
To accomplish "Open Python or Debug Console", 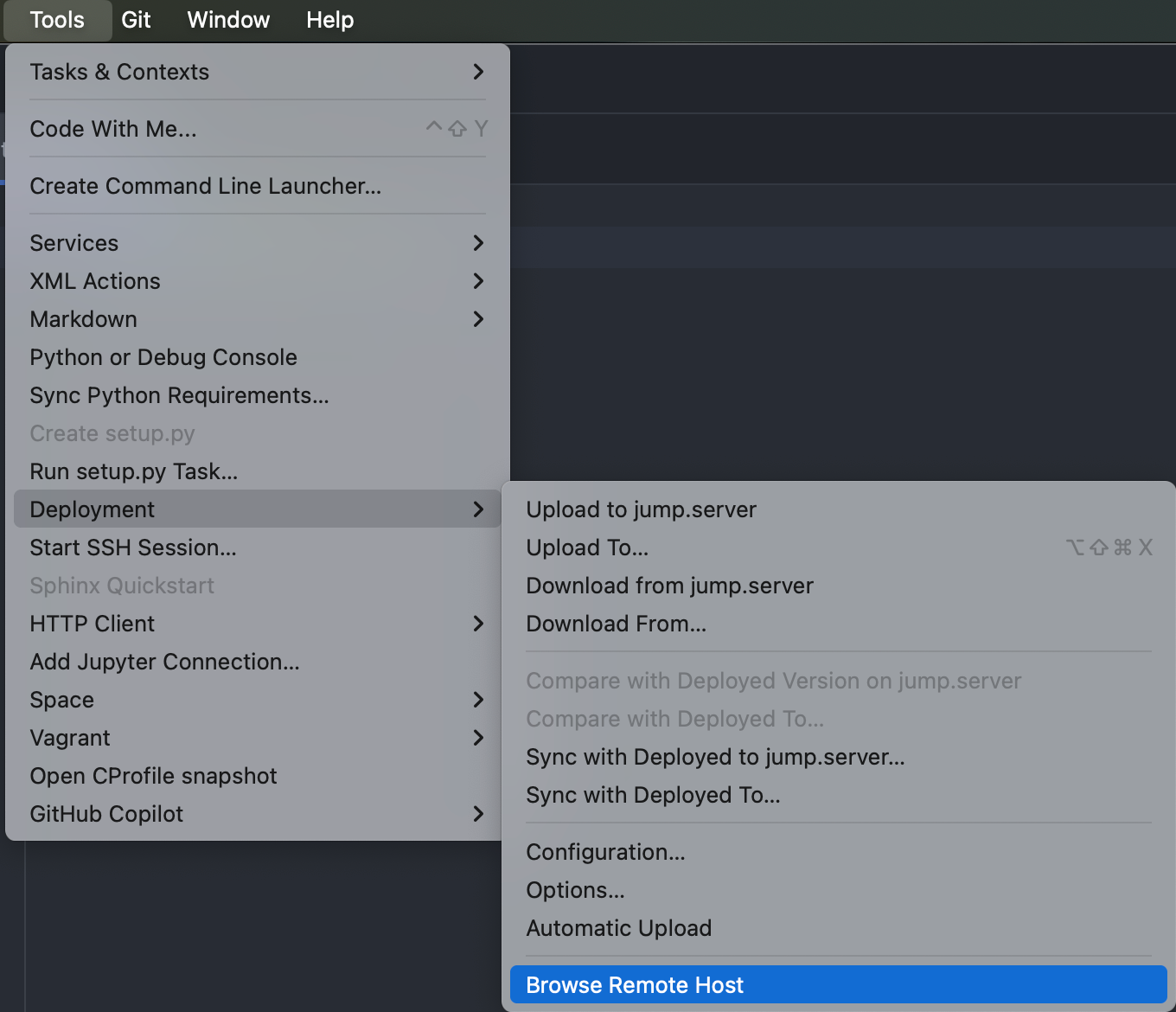I will tap(163, 357).
